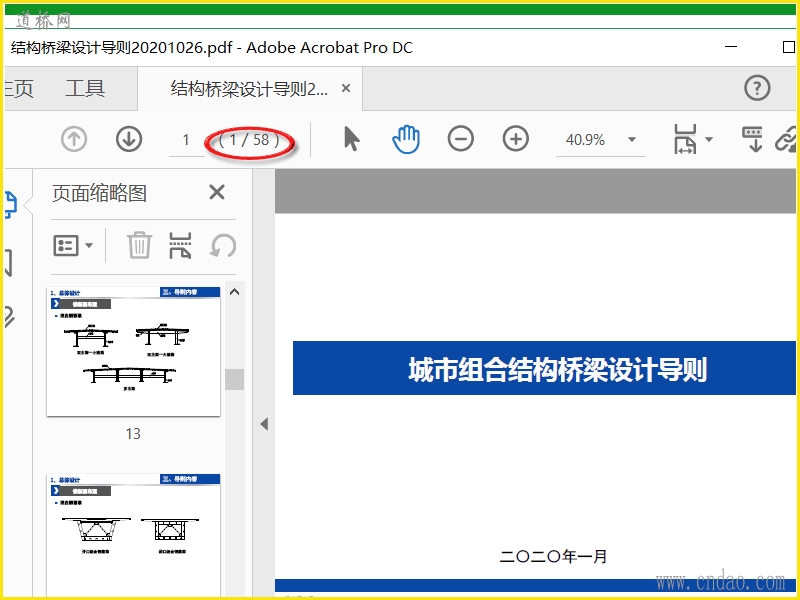The height and width of the screenshot is (600, 800).
Task: Go to next page with down arrow
Action: tap(129, 139)
